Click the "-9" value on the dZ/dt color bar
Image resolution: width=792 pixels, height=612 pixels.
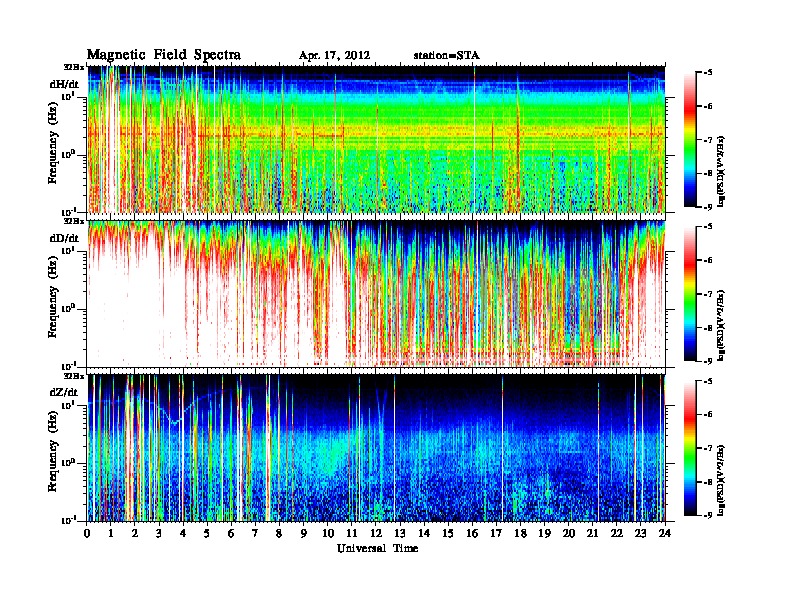point(707,515)
